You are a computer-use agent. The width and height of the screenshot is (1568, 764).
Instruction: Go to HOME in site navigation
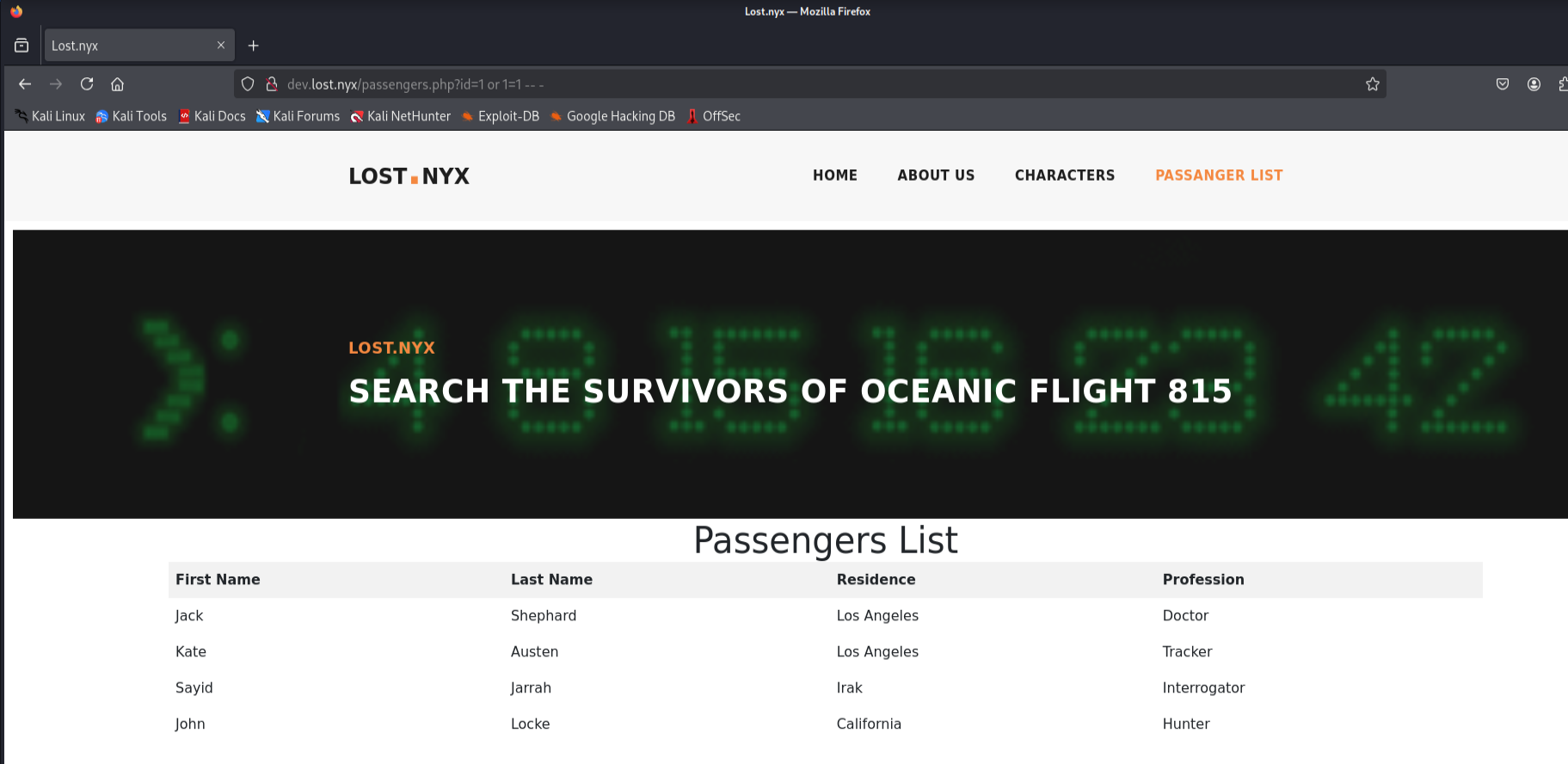coord(834,176)
